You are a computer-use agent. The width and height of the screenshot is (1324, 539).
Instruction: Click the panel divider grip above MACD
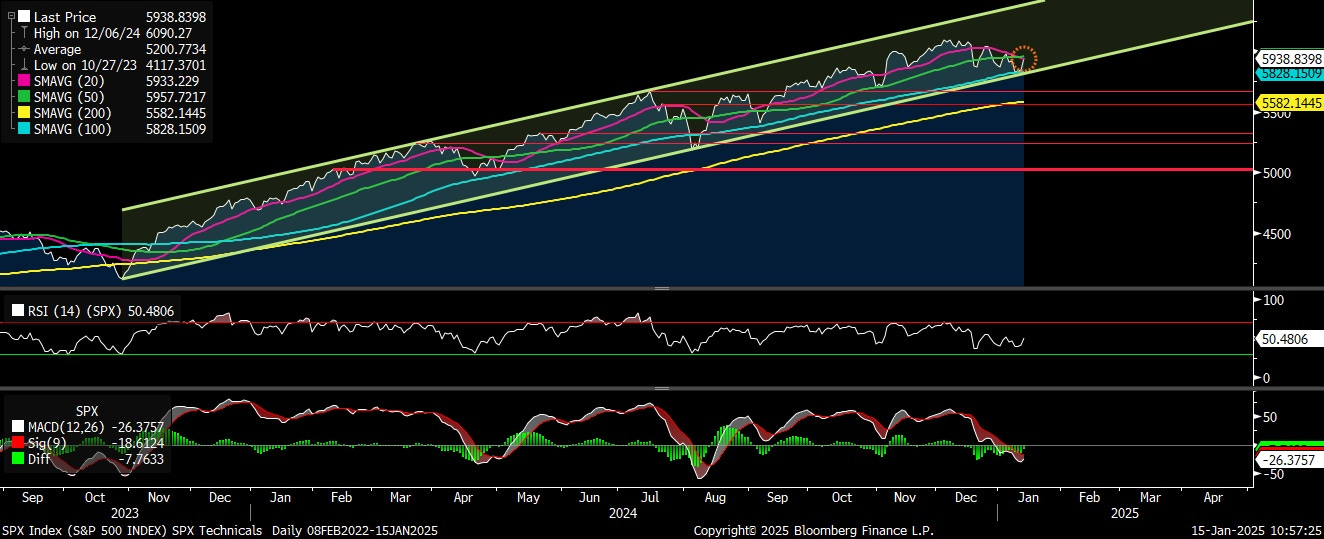point(661,388)
